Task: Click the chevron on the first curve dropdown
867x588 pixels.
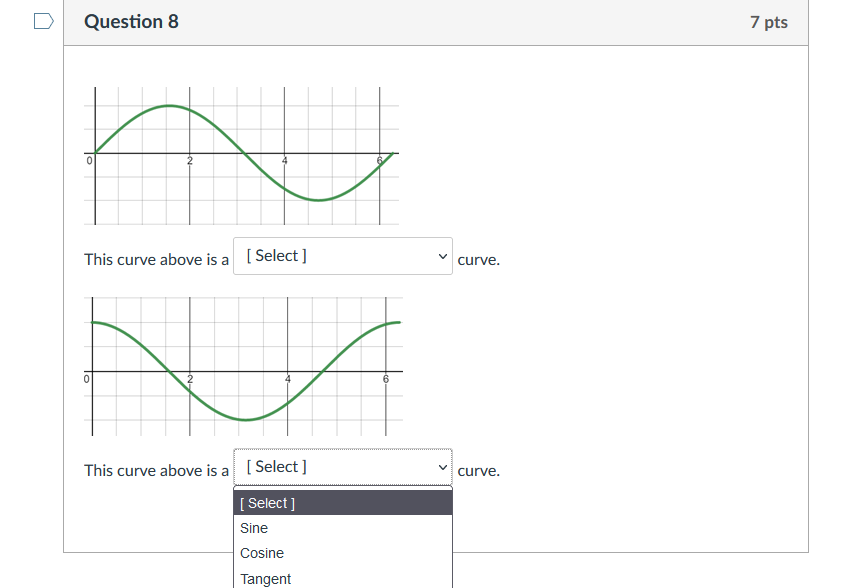Action: pos(441,256)
